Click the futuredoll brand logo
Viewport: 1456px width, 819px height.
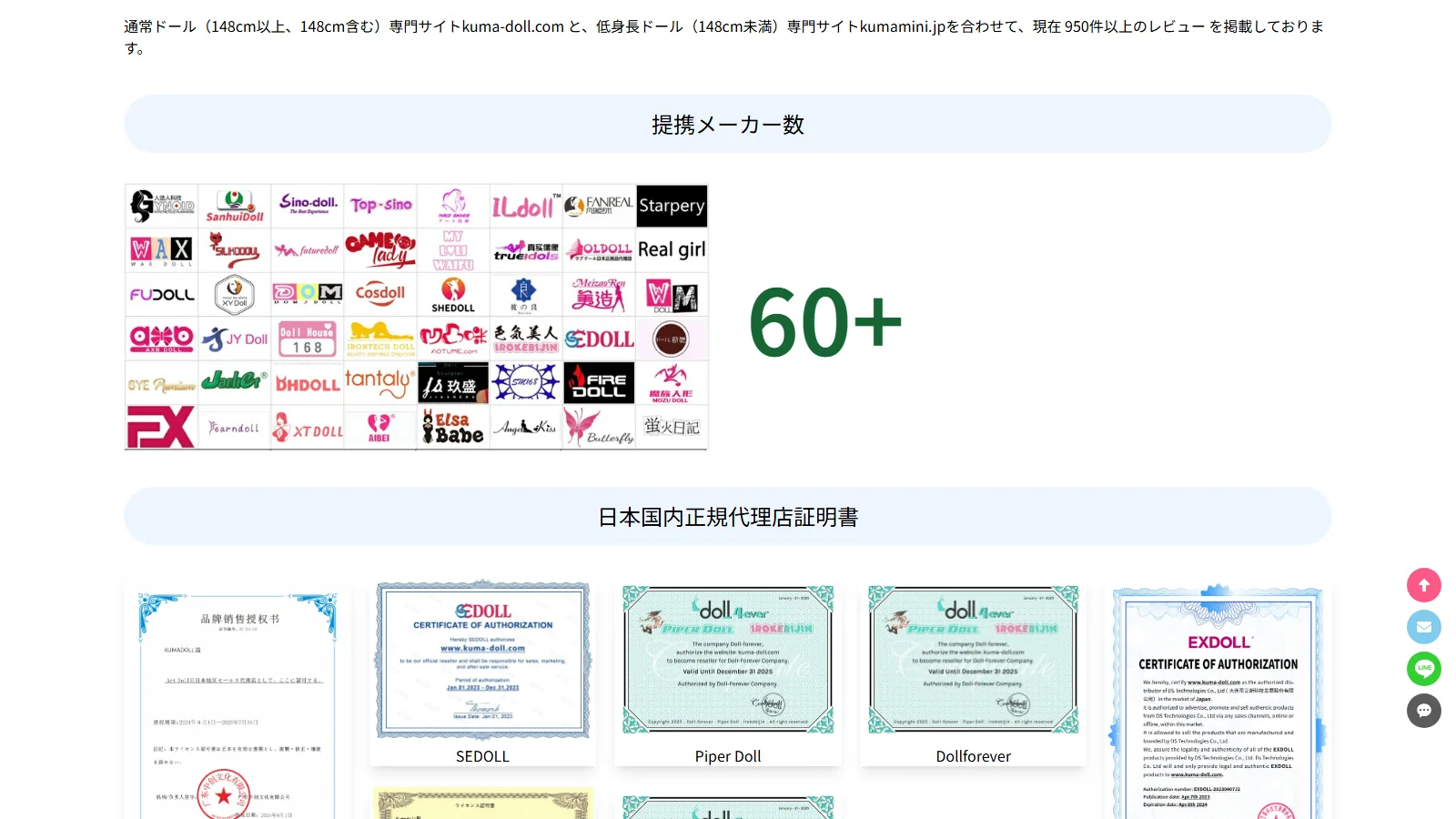click(308, 249)
